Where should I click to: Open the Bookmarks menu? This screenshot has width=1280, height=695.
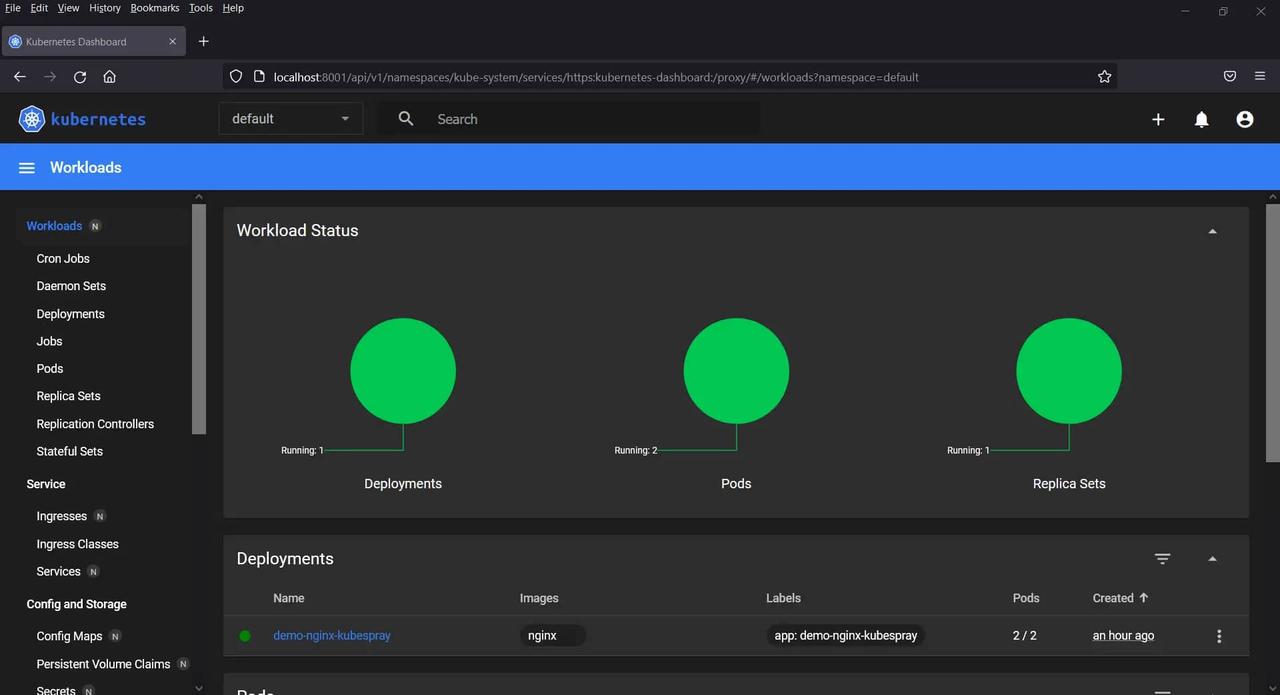[154, 8]
